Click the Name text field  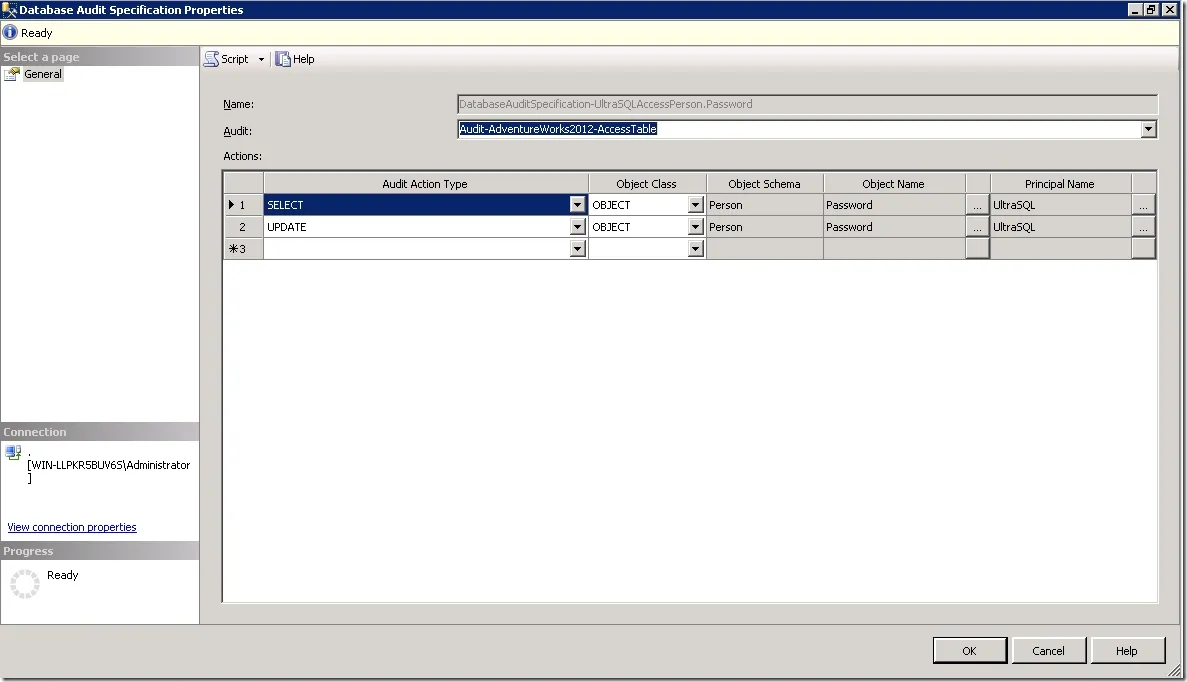tap(807, 104)
